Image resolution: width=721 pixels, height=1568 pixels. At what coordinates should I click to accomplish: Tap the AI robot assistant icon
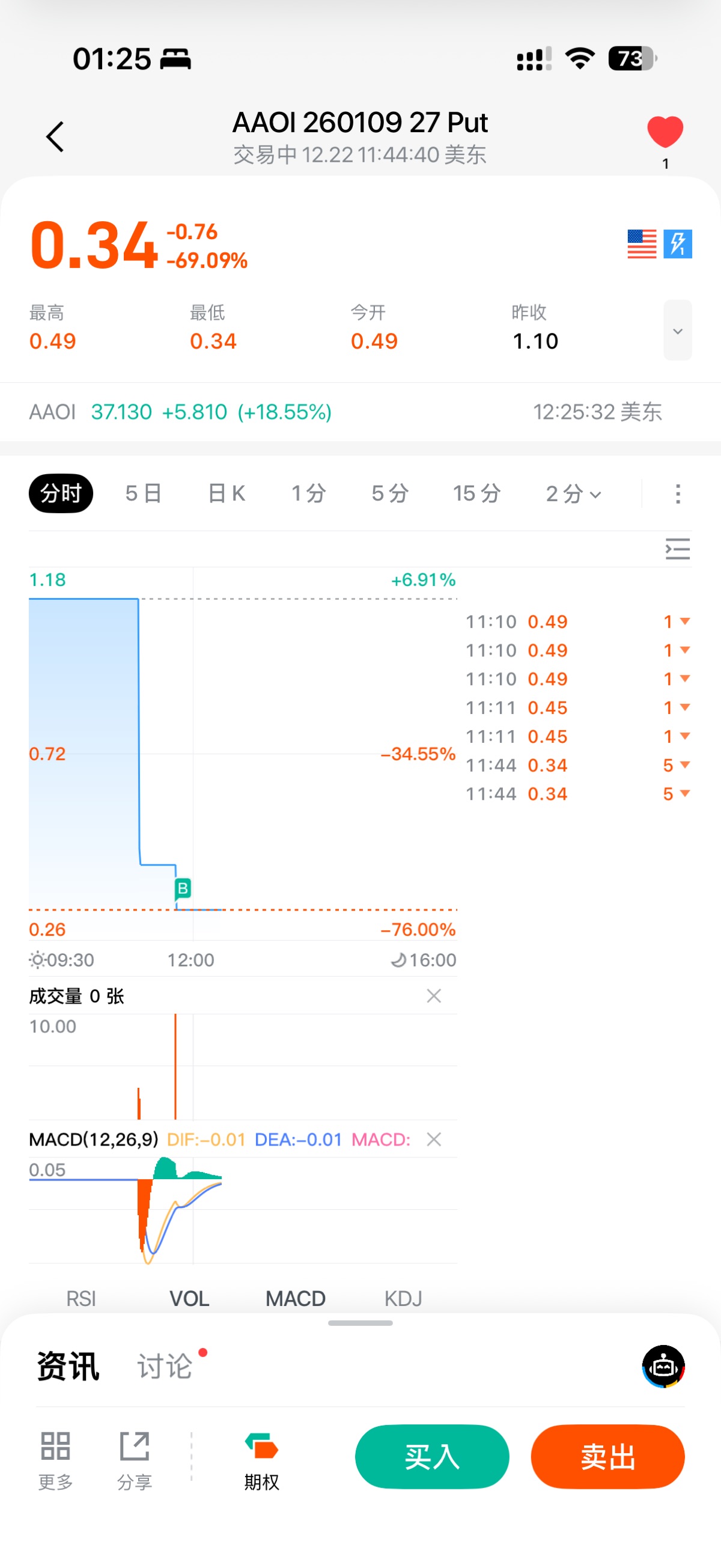pyautogui.click(x=663, y=1367)
